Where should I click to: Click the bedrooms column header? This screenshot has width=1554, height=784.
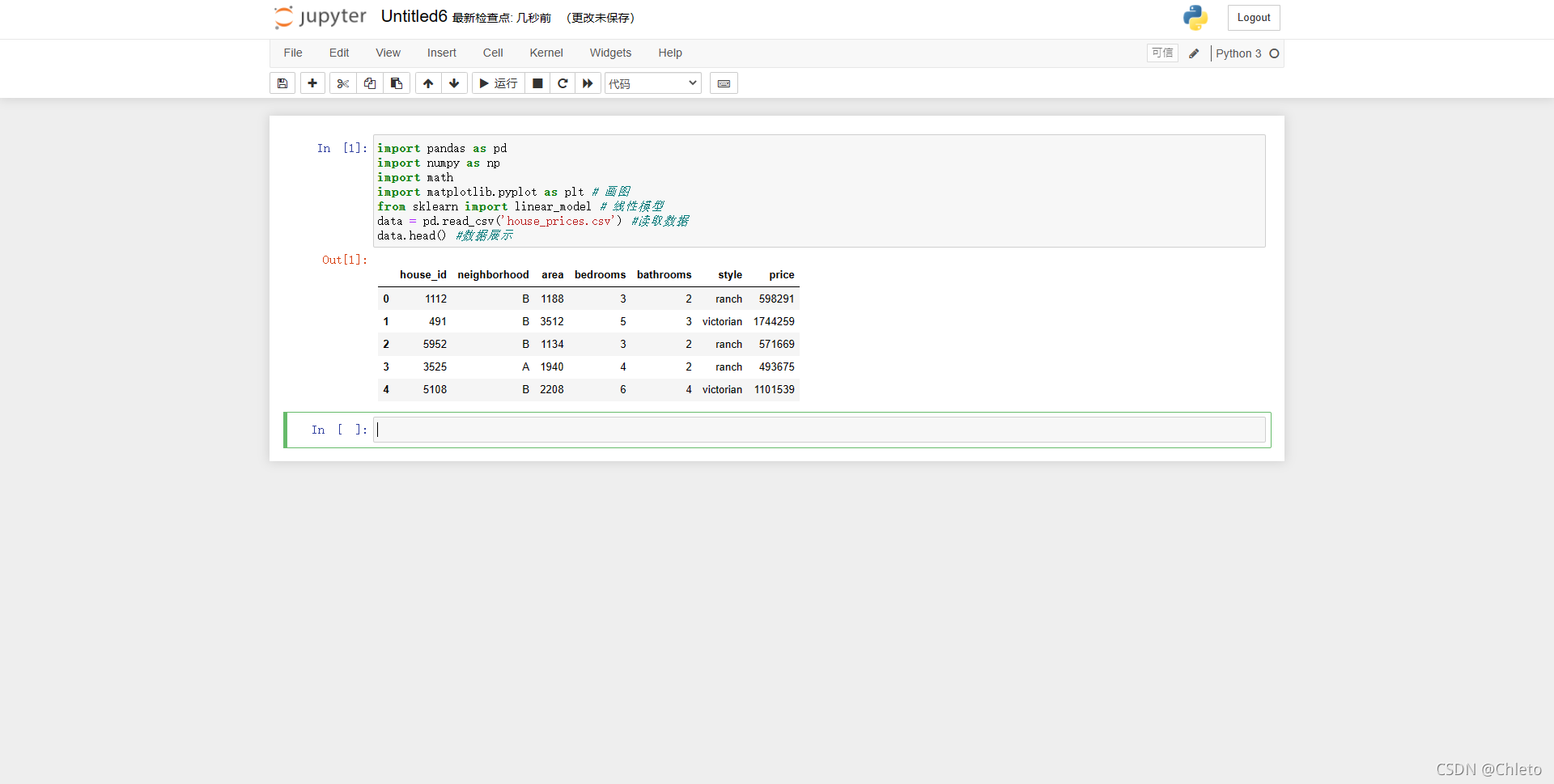600,274
